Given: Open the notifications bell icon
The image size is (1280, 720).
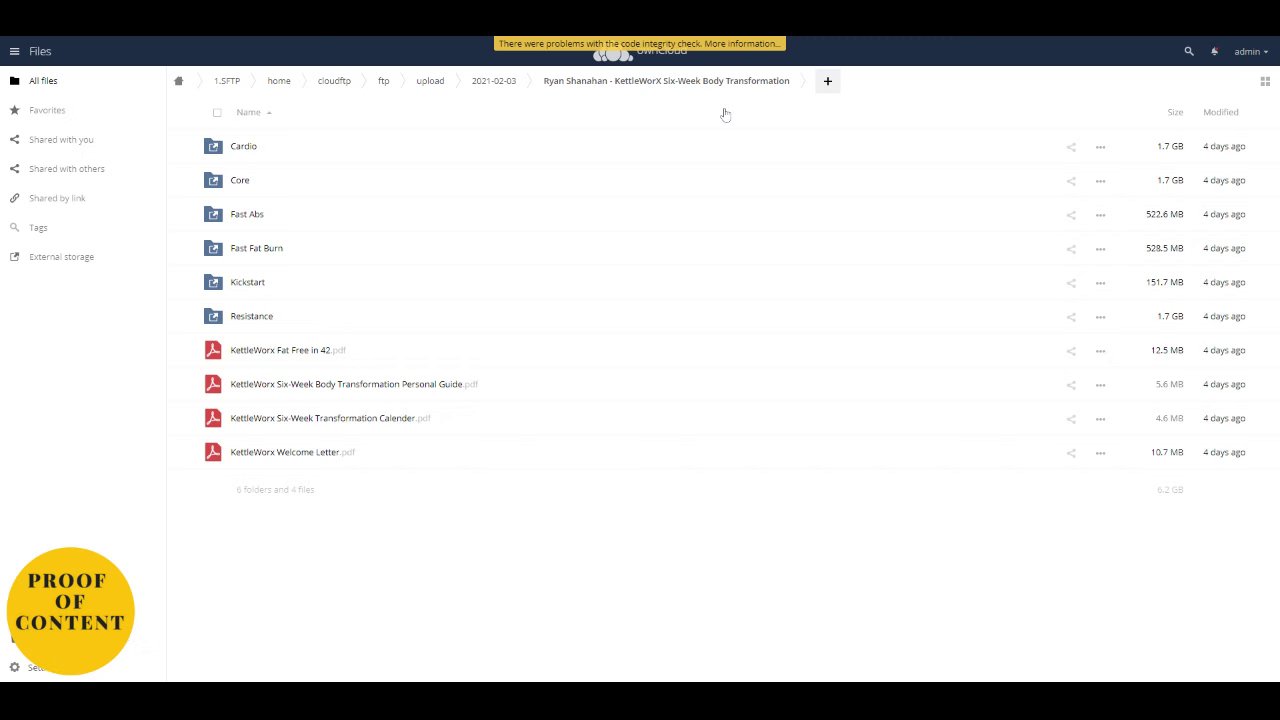Looking at the screenshot, I should pos(1215,51).
